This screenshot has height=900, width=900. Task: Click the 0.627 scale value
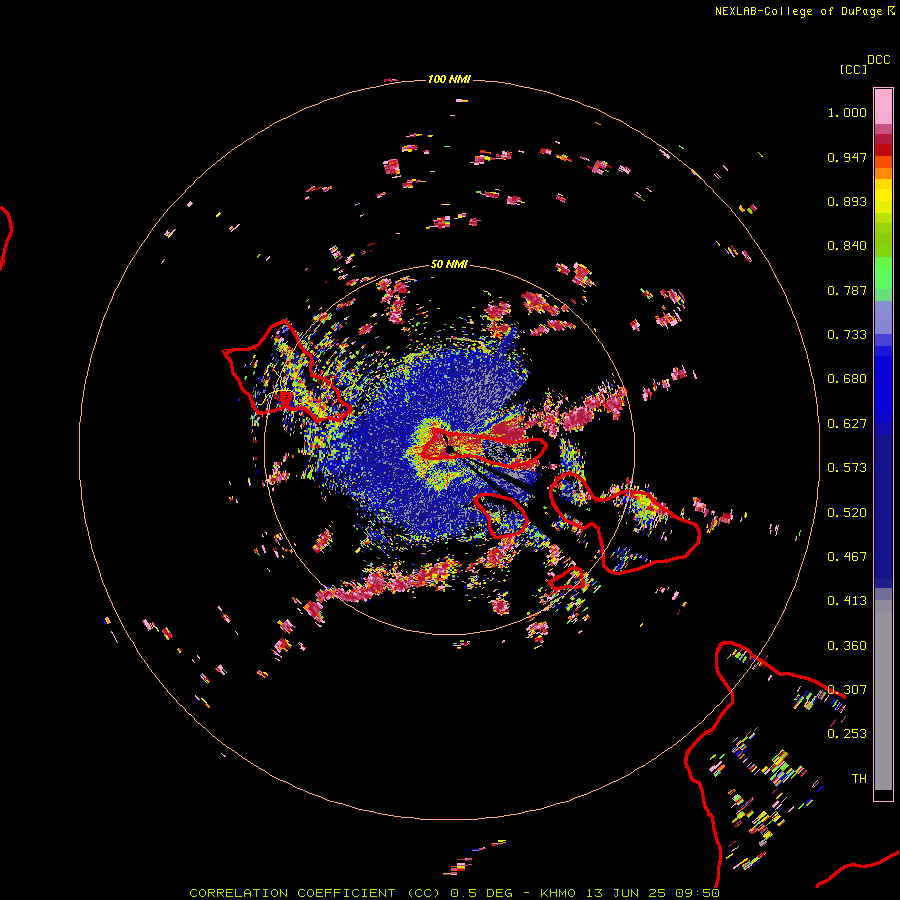[847, 424]
